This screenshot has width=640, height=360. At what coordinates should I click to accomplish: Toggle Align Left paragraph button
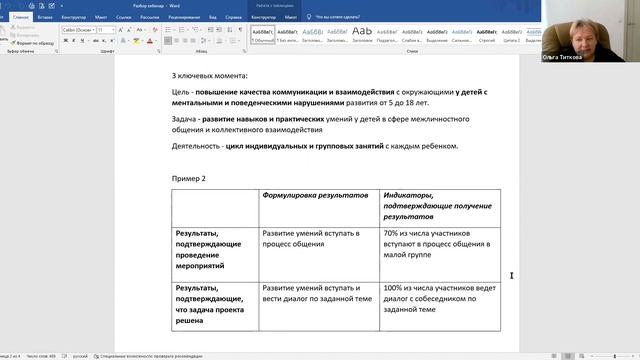click(168, 41)
